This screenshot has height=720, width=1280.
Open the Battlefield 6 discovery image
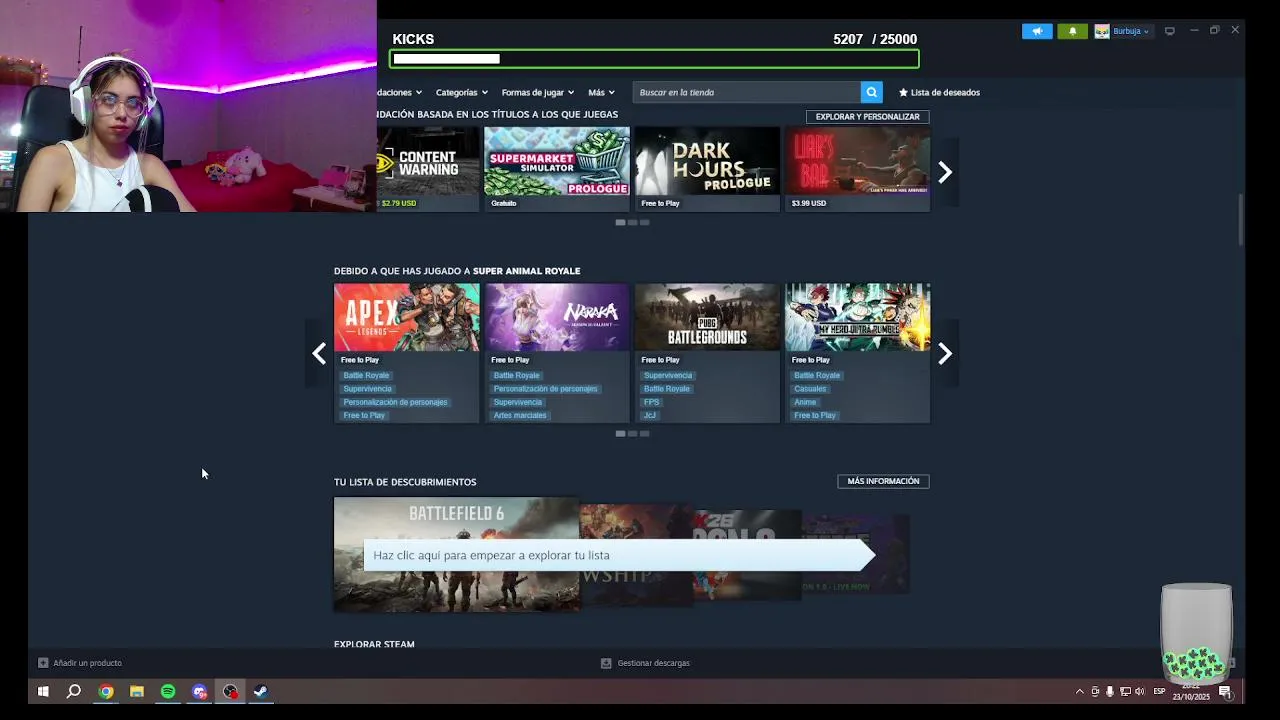(x=456, y=554)
